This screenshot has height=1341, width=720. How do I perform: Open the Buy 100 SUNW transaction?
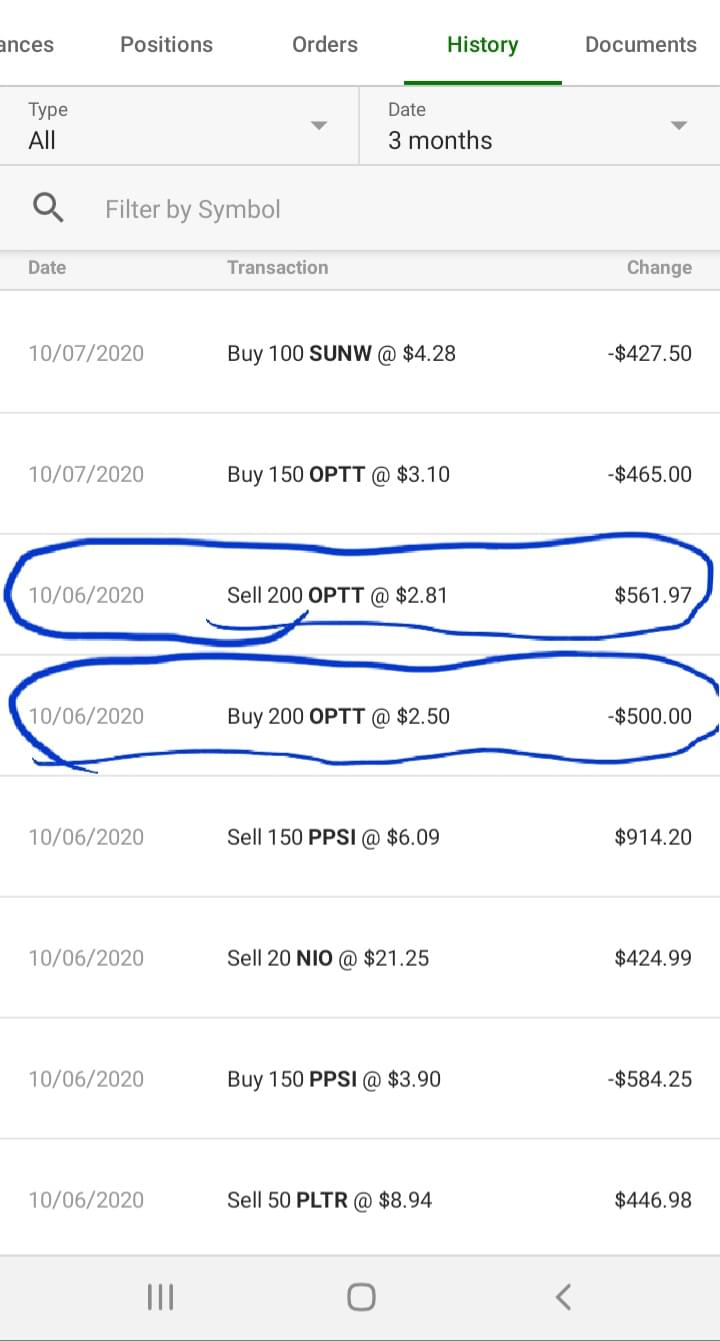click(x=360, y=353)
